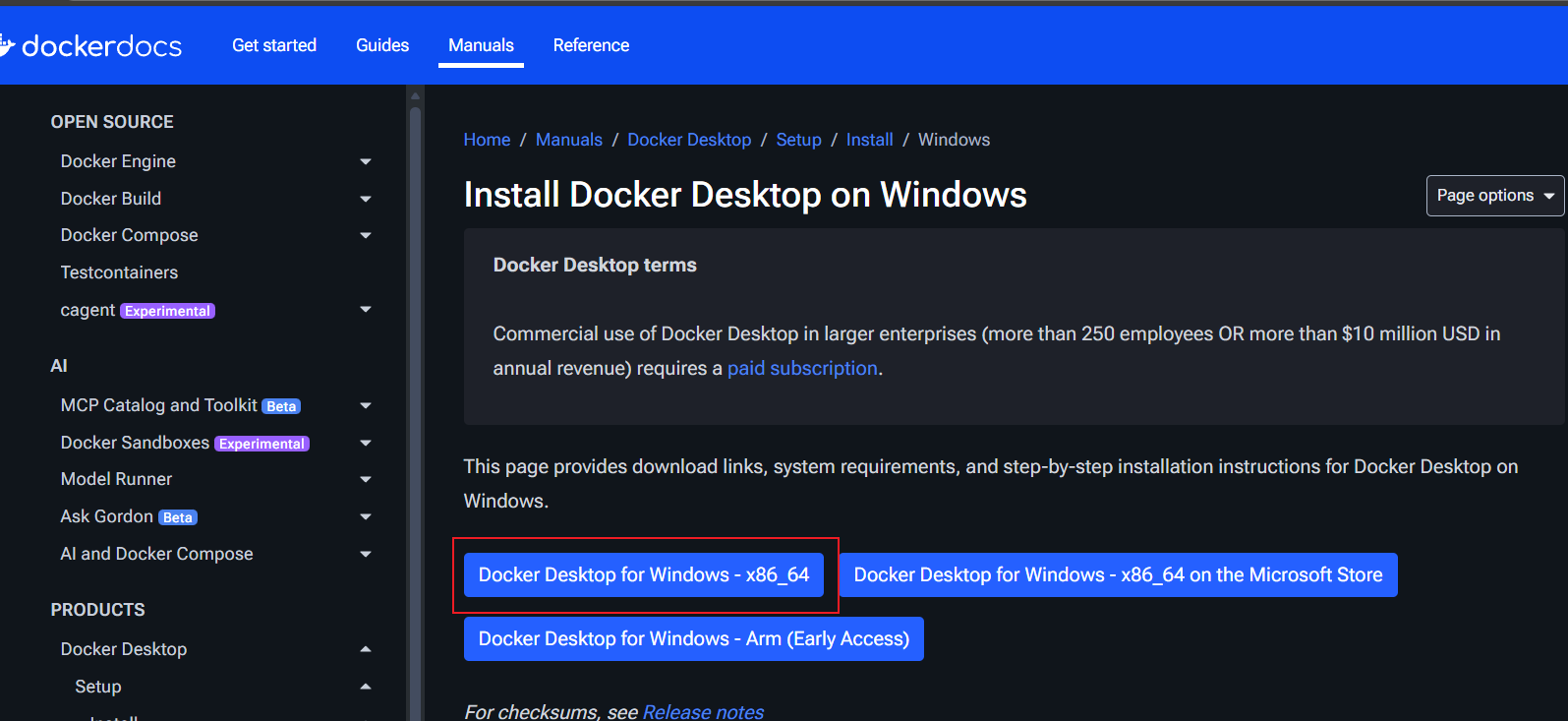Open Docker Build in the sidebar
Viewport: 1568px width, 721px height.
[111, 199]
